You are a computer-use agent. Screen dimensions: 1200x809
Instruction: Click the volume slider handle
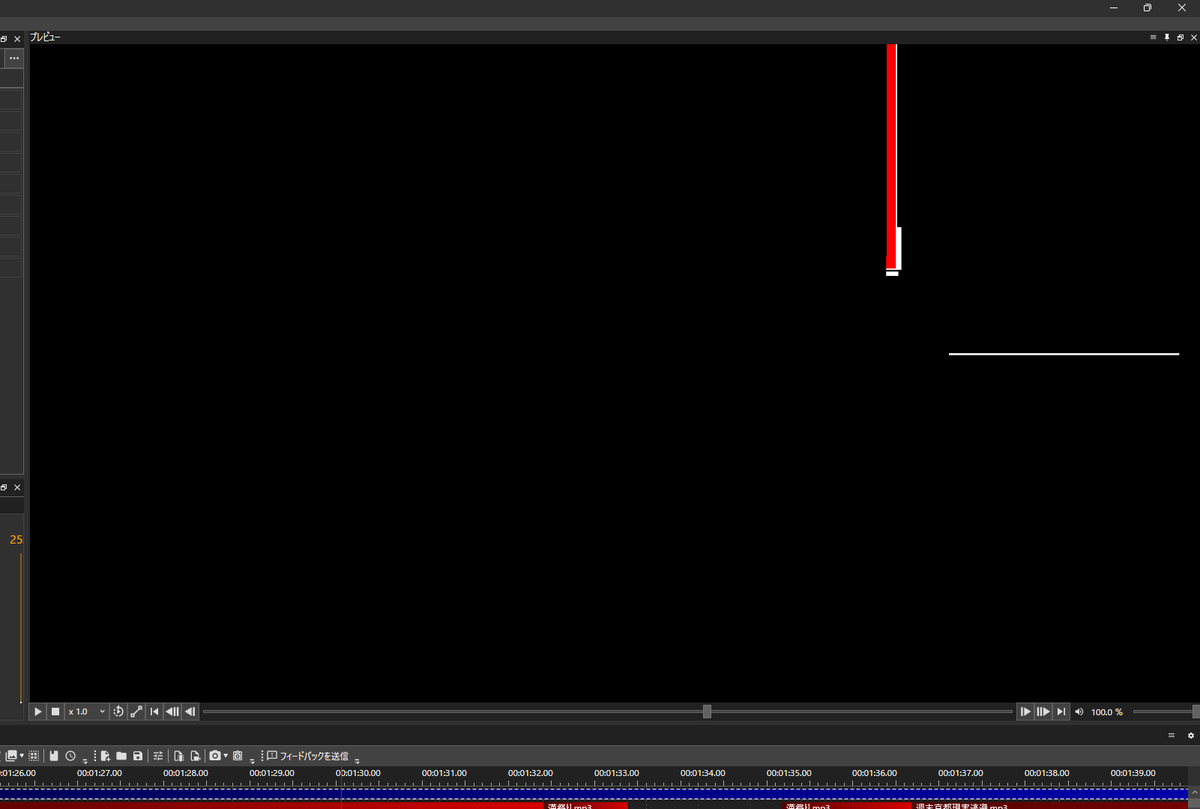[x=1196, y=712]
